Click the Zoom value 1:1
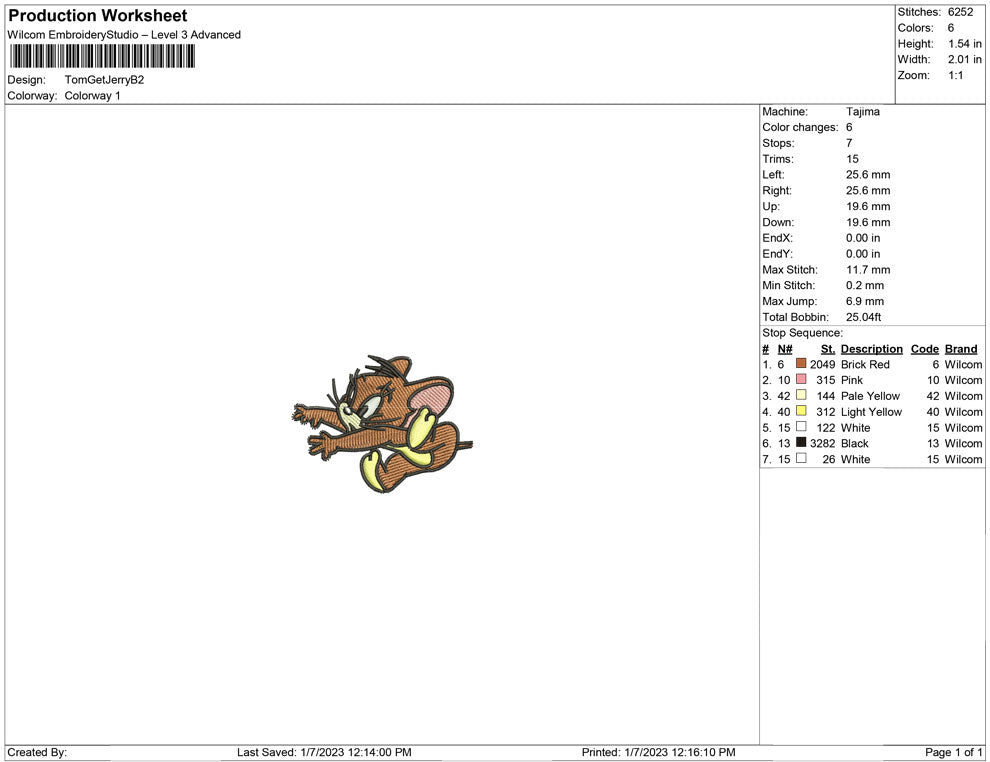The width and height of the screenshot is (990, 762). 955,75
